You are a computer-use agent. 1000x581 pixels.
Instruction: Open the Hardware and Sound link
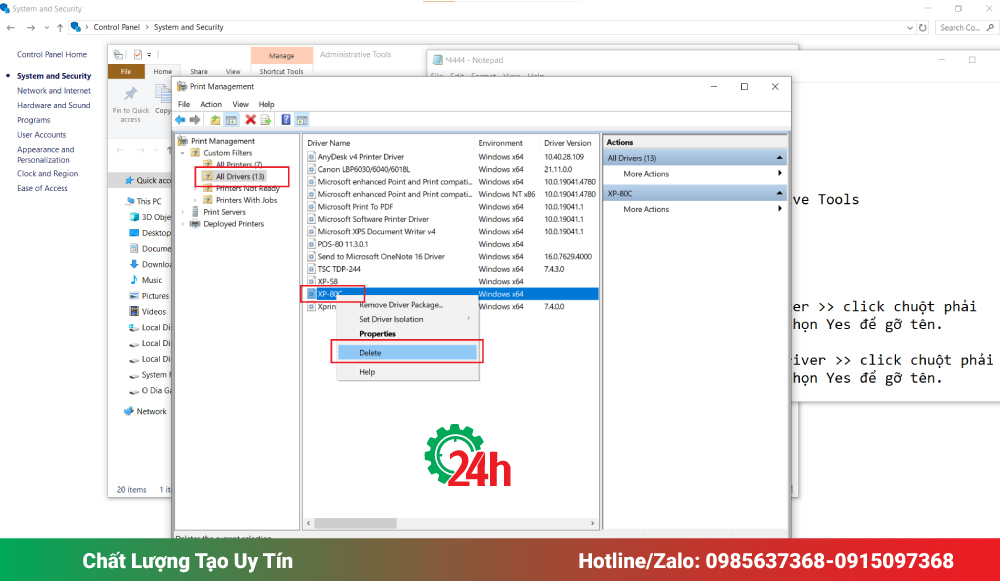(54, 105)
